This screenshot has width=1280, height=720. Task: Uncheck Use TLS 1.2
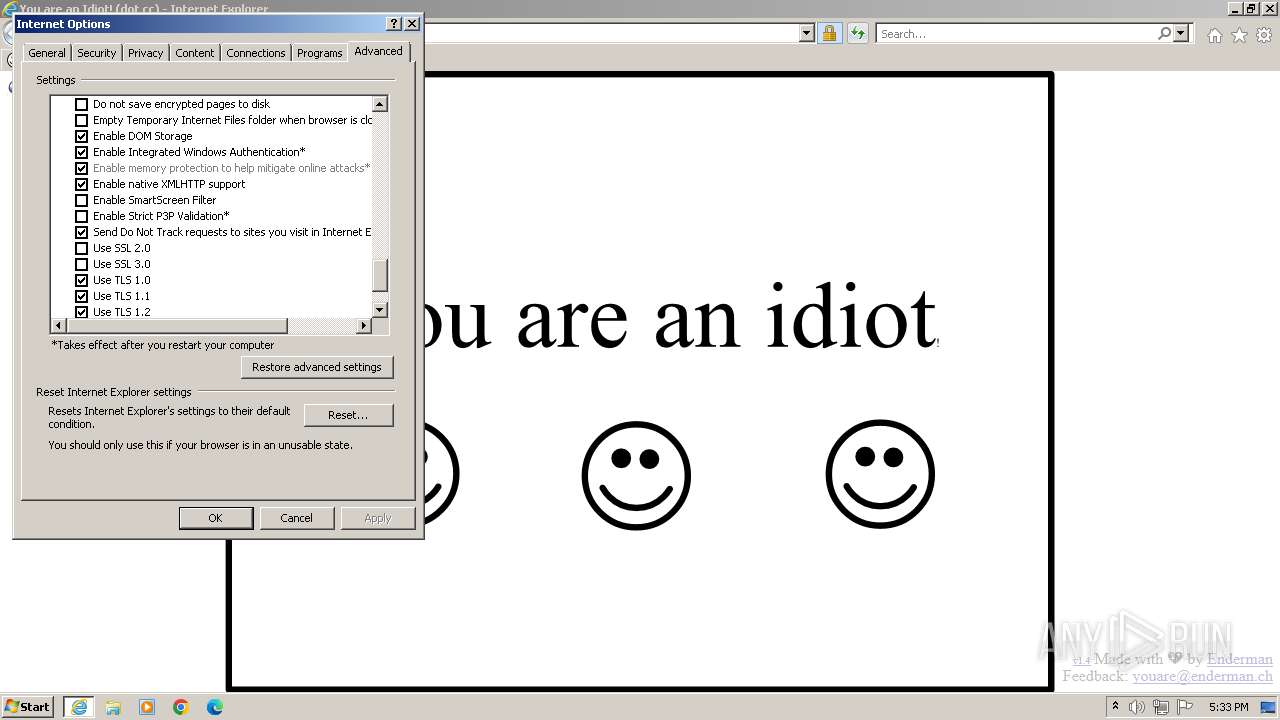coord(82,312)
